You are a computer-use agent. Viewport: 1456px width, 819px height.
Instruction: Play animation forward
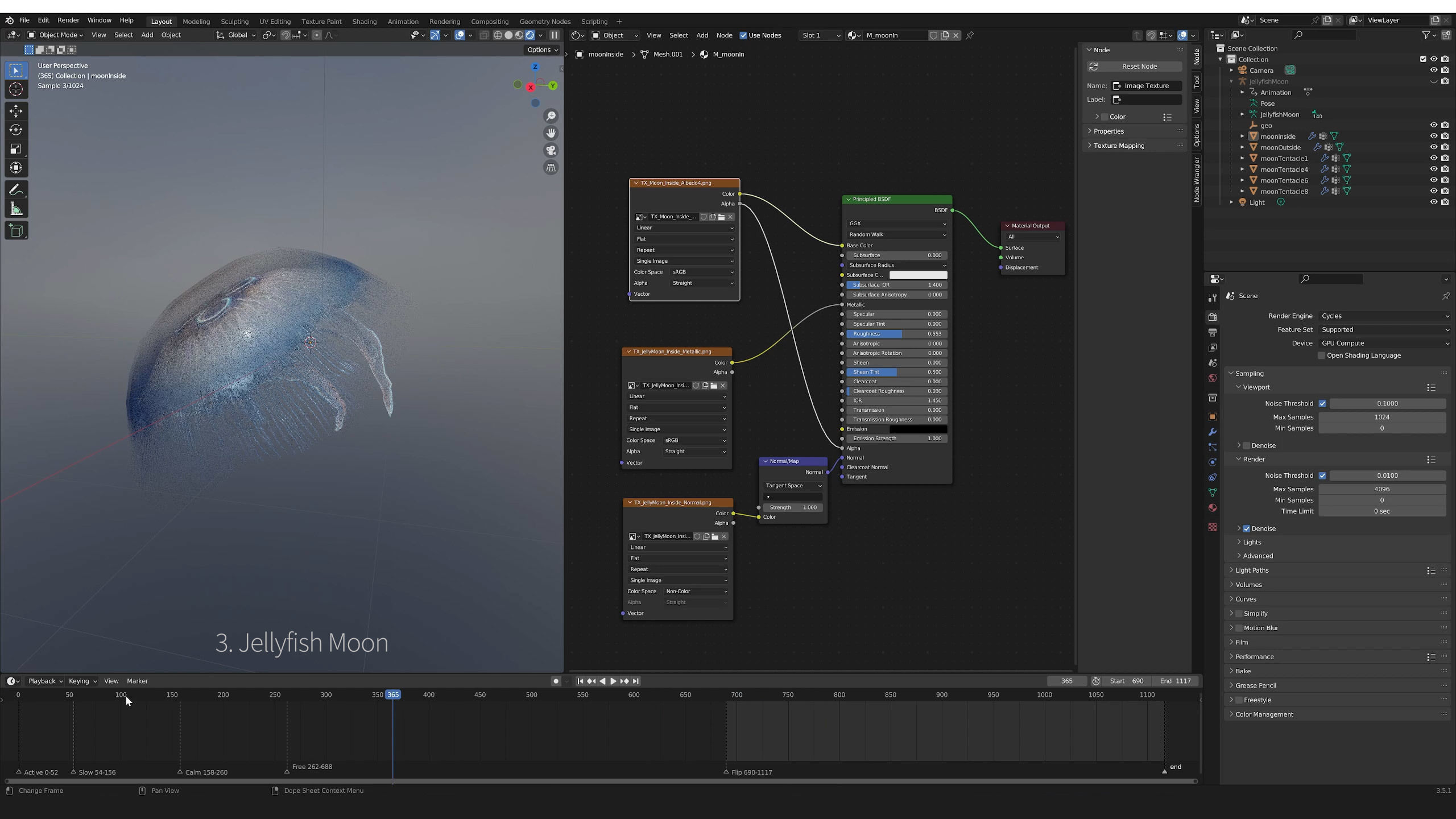point(613,681)
